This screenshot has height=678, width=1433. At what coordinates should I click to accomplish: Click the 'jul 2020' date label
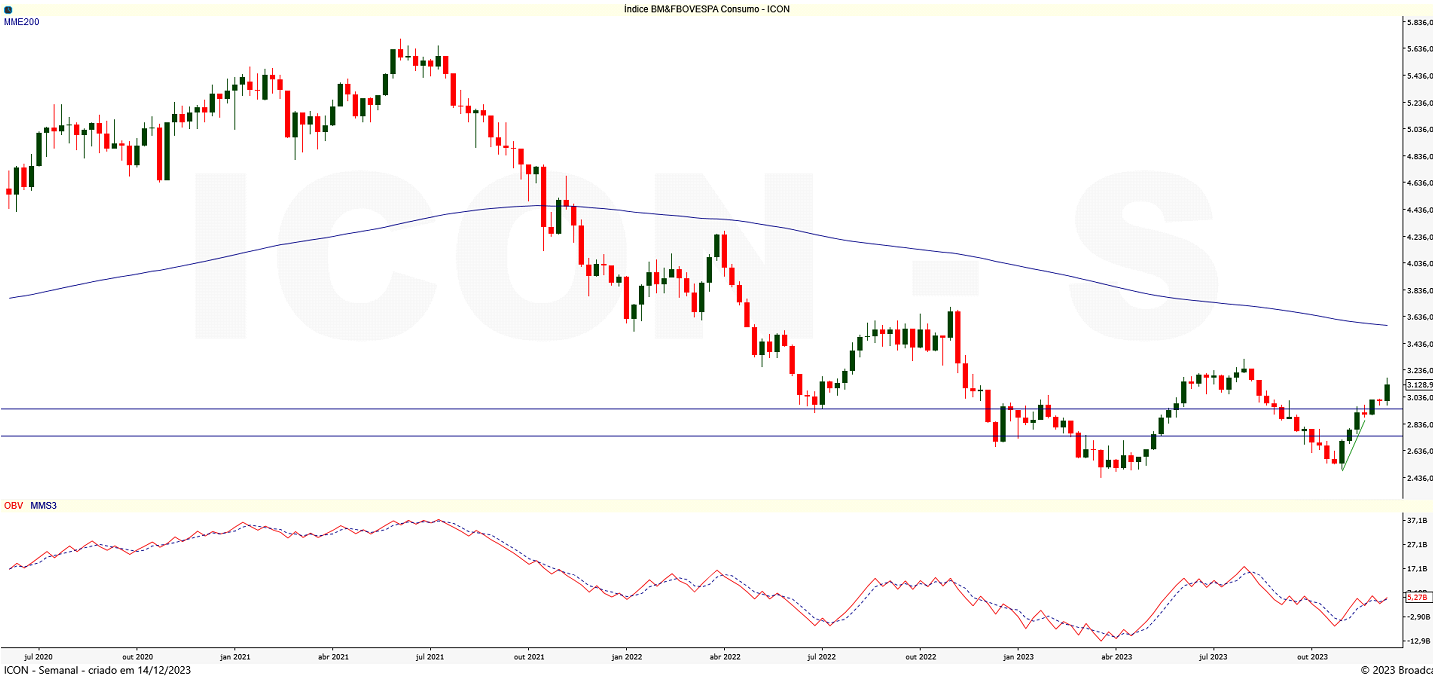point(39,657)
